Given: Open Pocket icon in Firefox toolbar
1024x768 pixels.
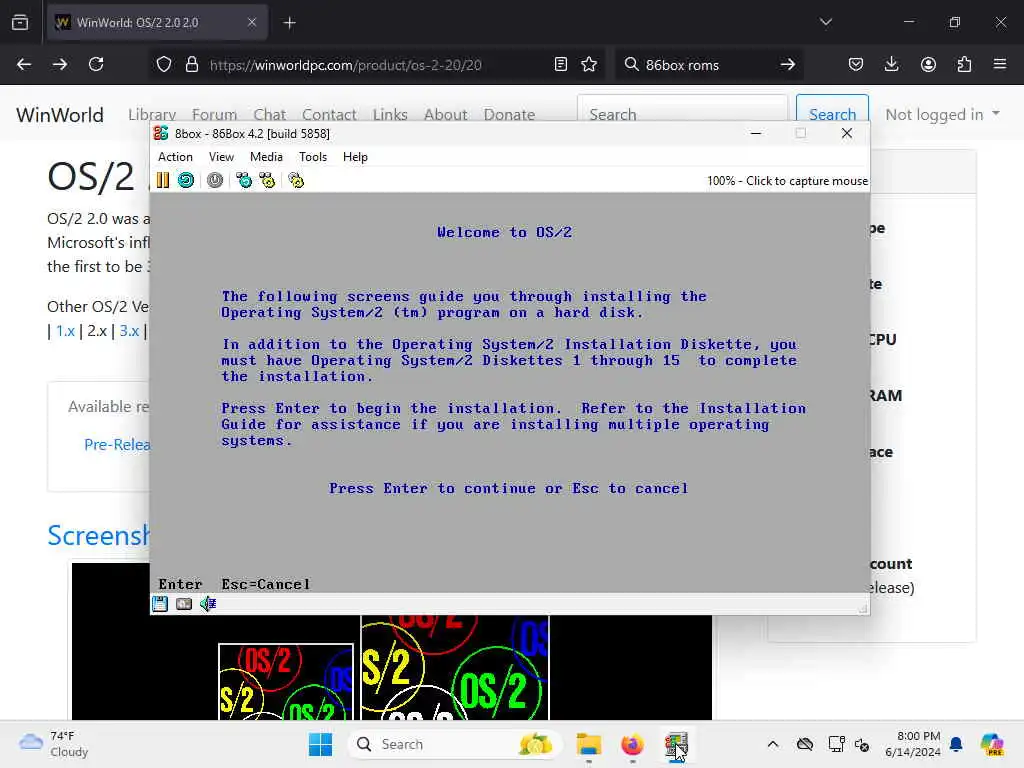Looking at the screenshot, I should click(856, 64).
